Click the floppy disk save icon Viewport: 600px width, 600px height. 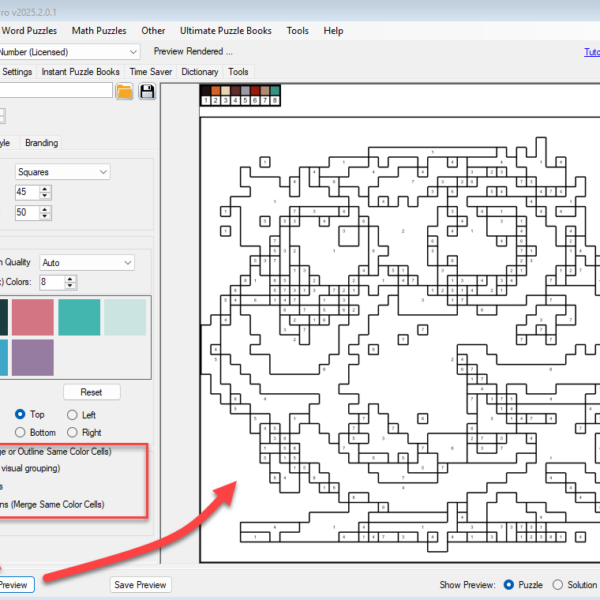147,92
